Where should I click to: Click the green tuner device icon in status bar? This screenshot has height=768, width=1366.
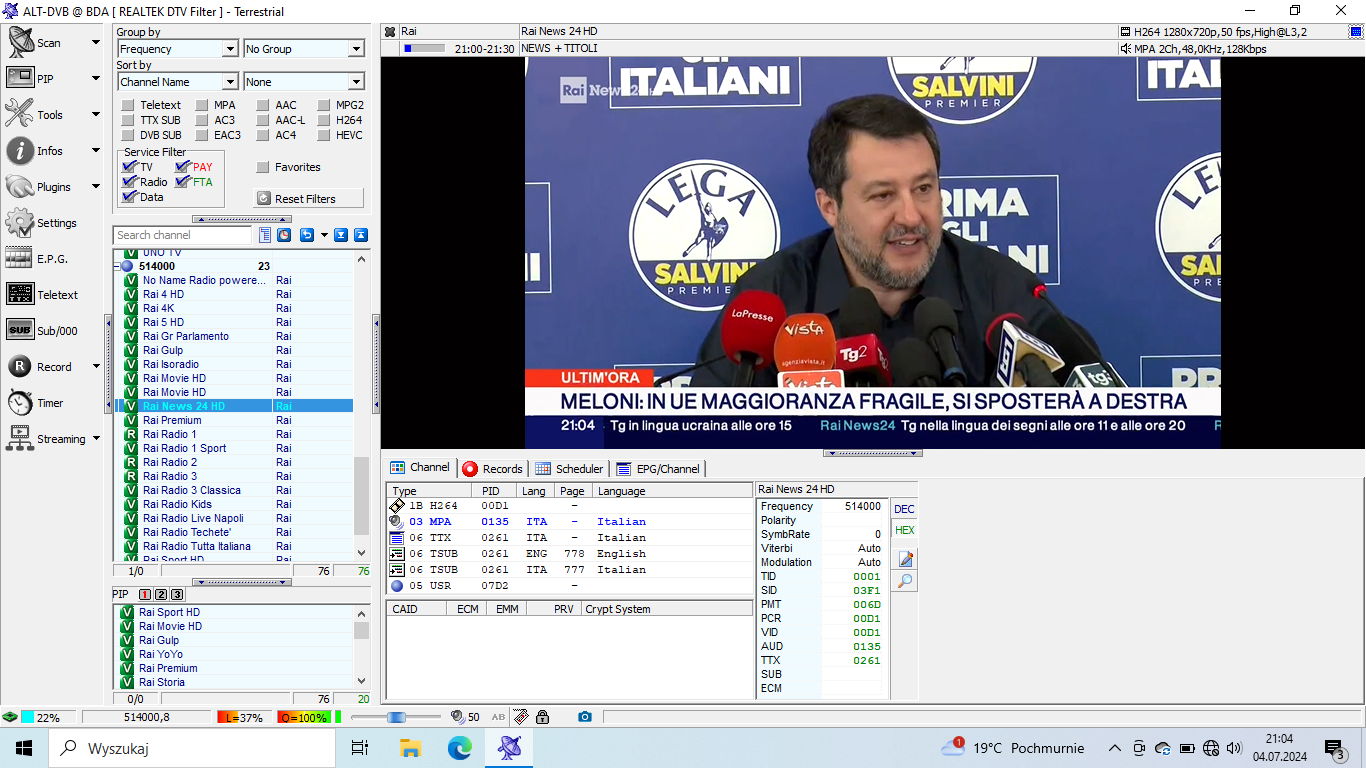click(10, 717)
